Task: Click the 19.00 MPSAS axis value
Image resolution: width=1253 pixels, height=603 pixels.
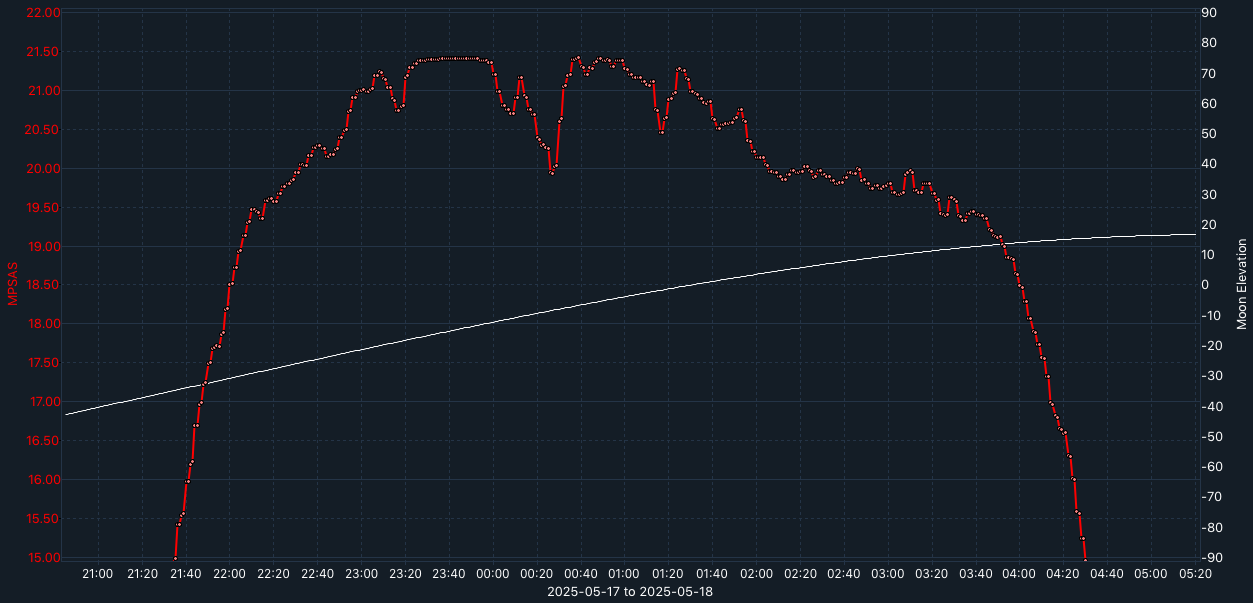Action: tap(44, 247)
